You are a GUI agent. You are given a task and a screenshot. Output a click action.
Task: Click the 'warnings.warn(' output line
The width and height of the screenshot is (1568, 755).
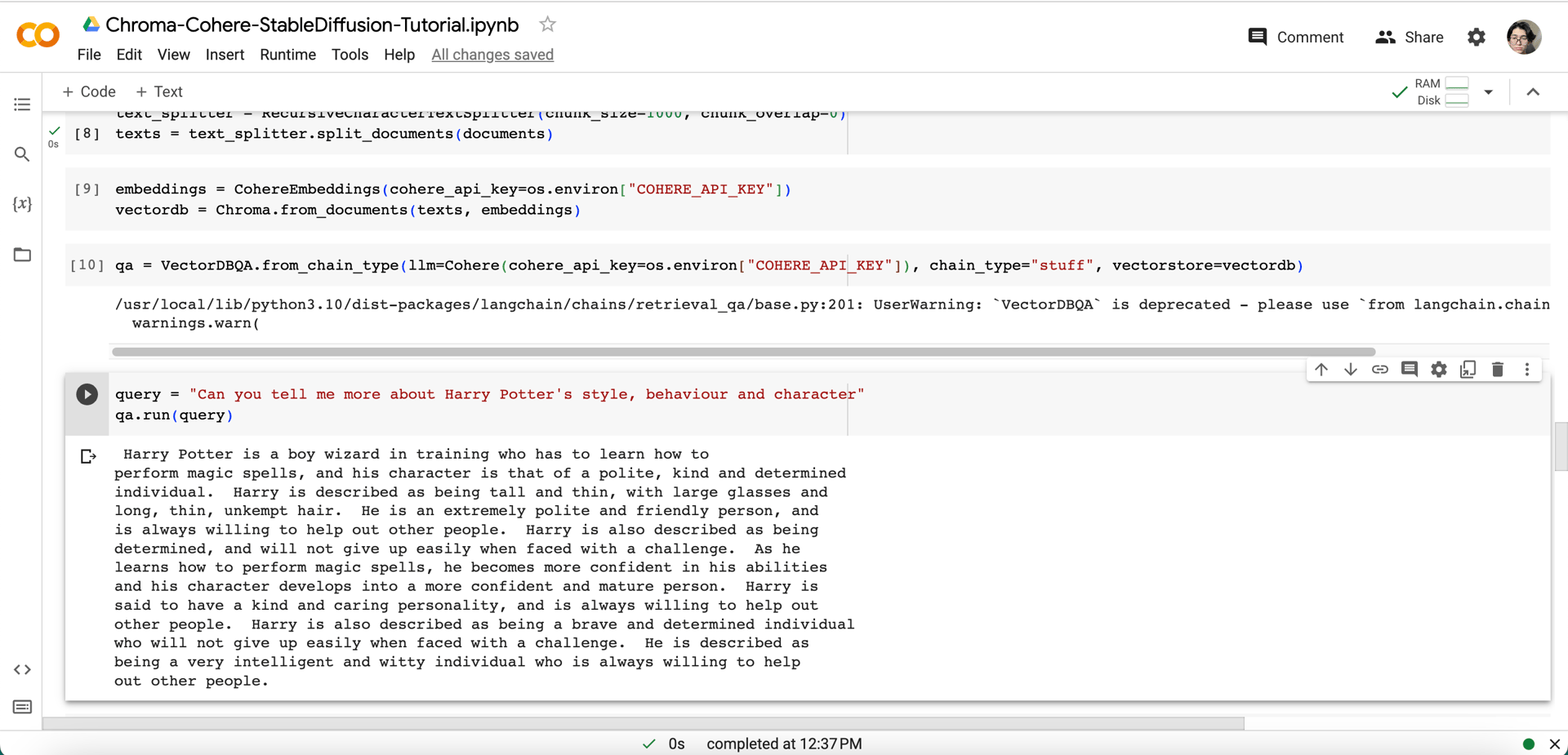196,323
